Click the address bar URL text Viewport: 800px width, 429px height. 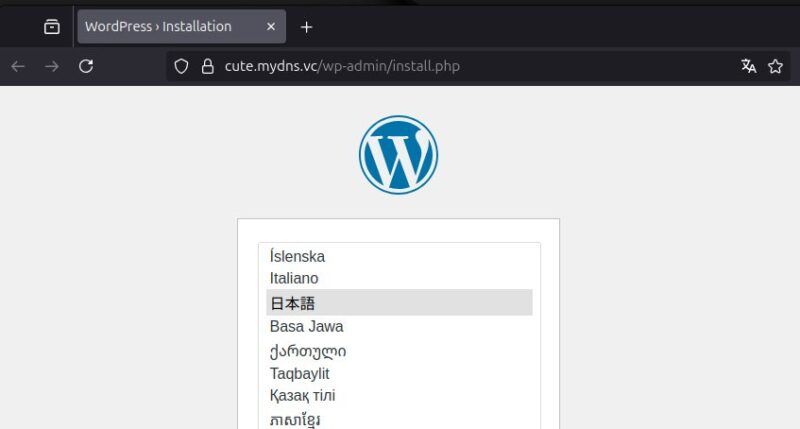pyautogui.click(x=342, y=66)
